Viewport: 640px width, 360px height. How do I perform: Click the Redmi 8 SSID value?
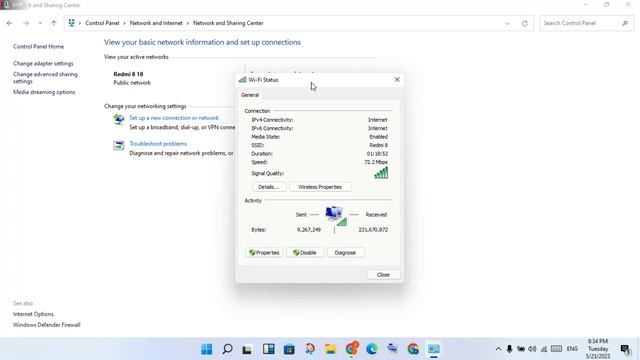coord(378,145)
